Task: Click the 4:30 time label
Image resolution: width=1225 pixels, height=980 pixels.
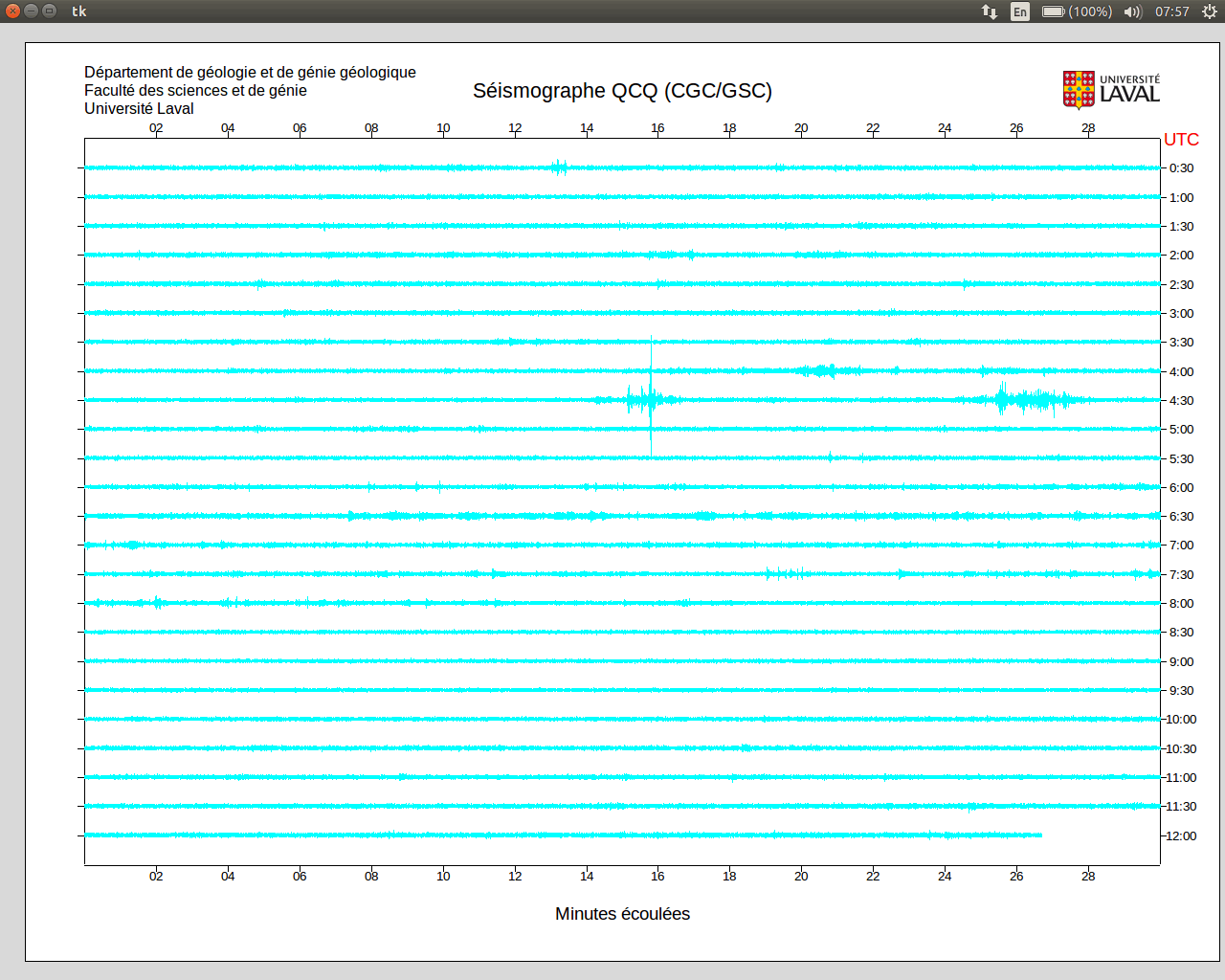Action: (1181, 401)
